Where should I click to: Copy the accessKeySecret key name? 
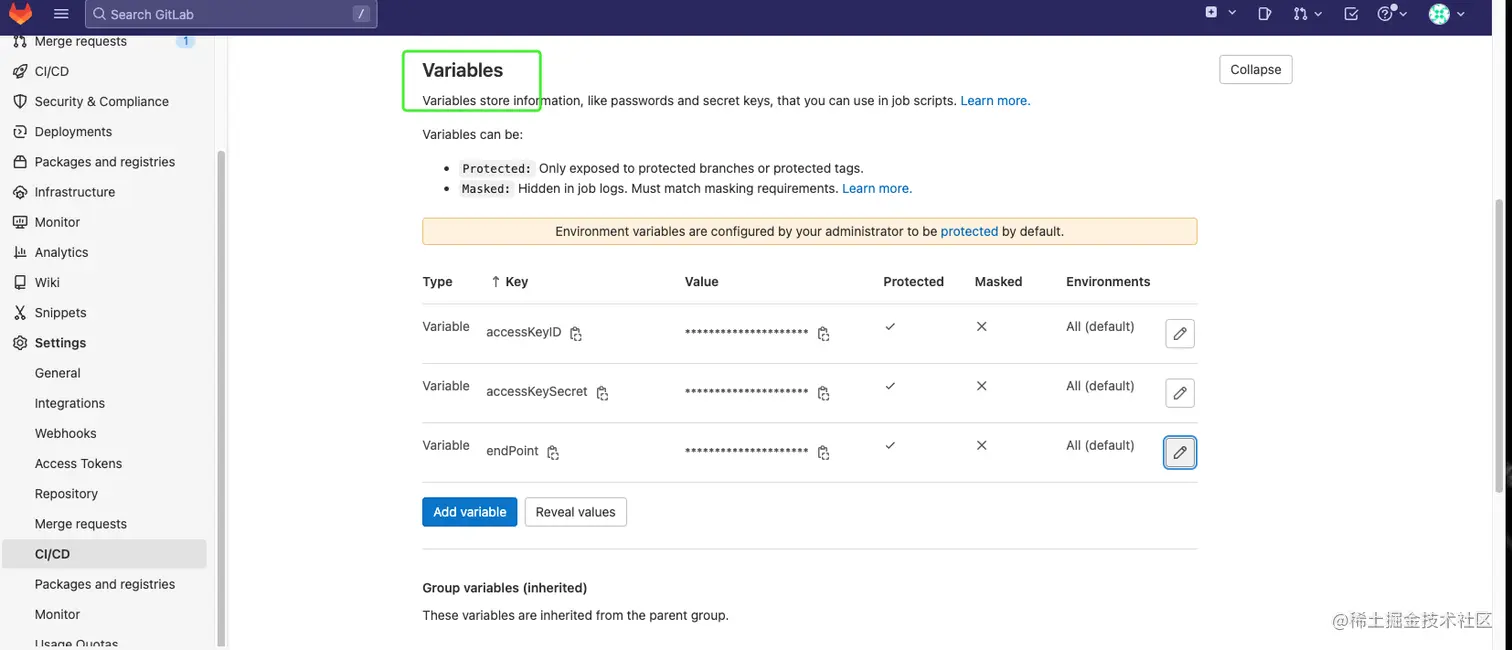click(x=602, y=394)
